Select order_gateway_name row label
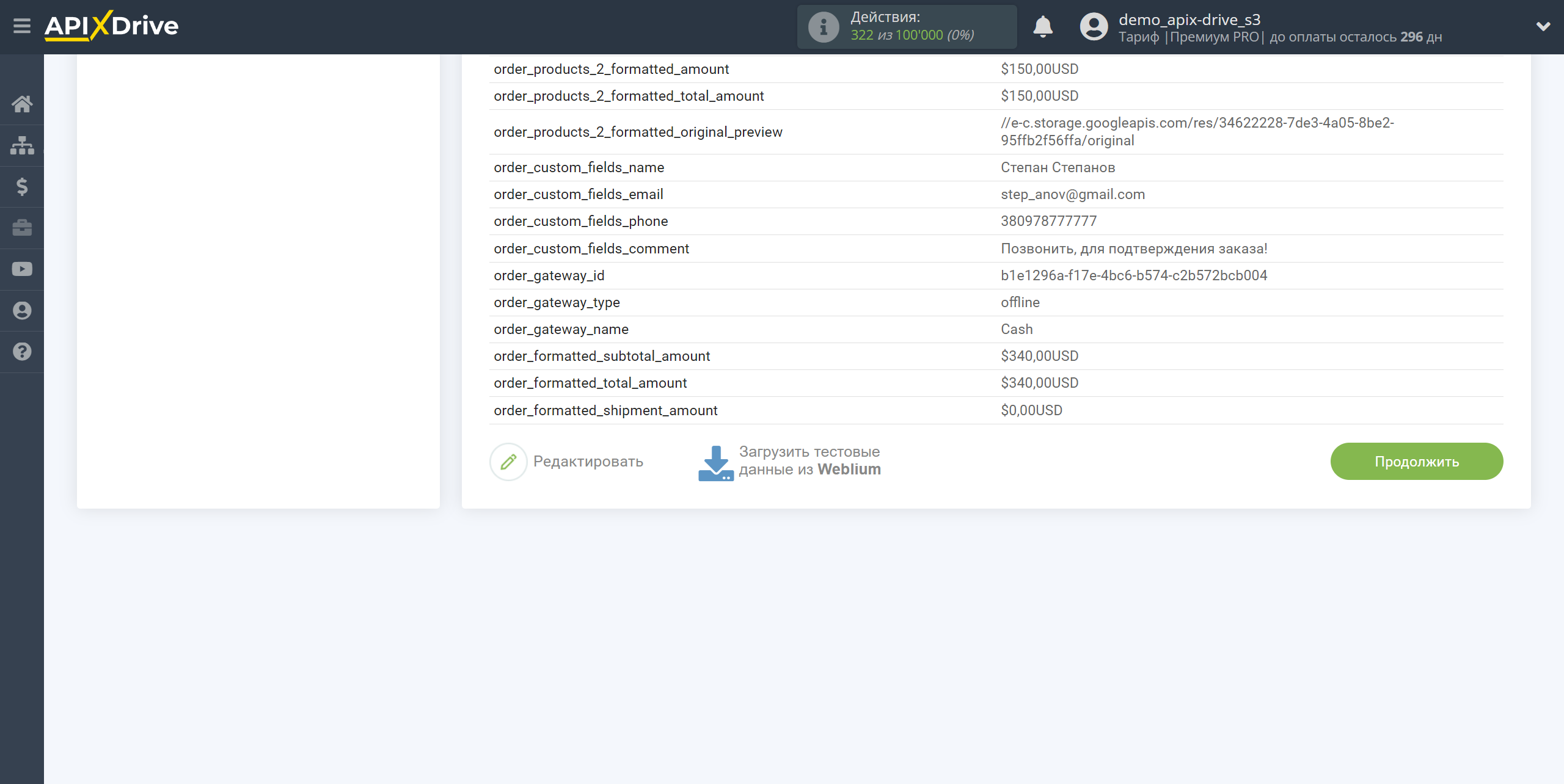1564x784 pixels. click(x=561, y=329)
